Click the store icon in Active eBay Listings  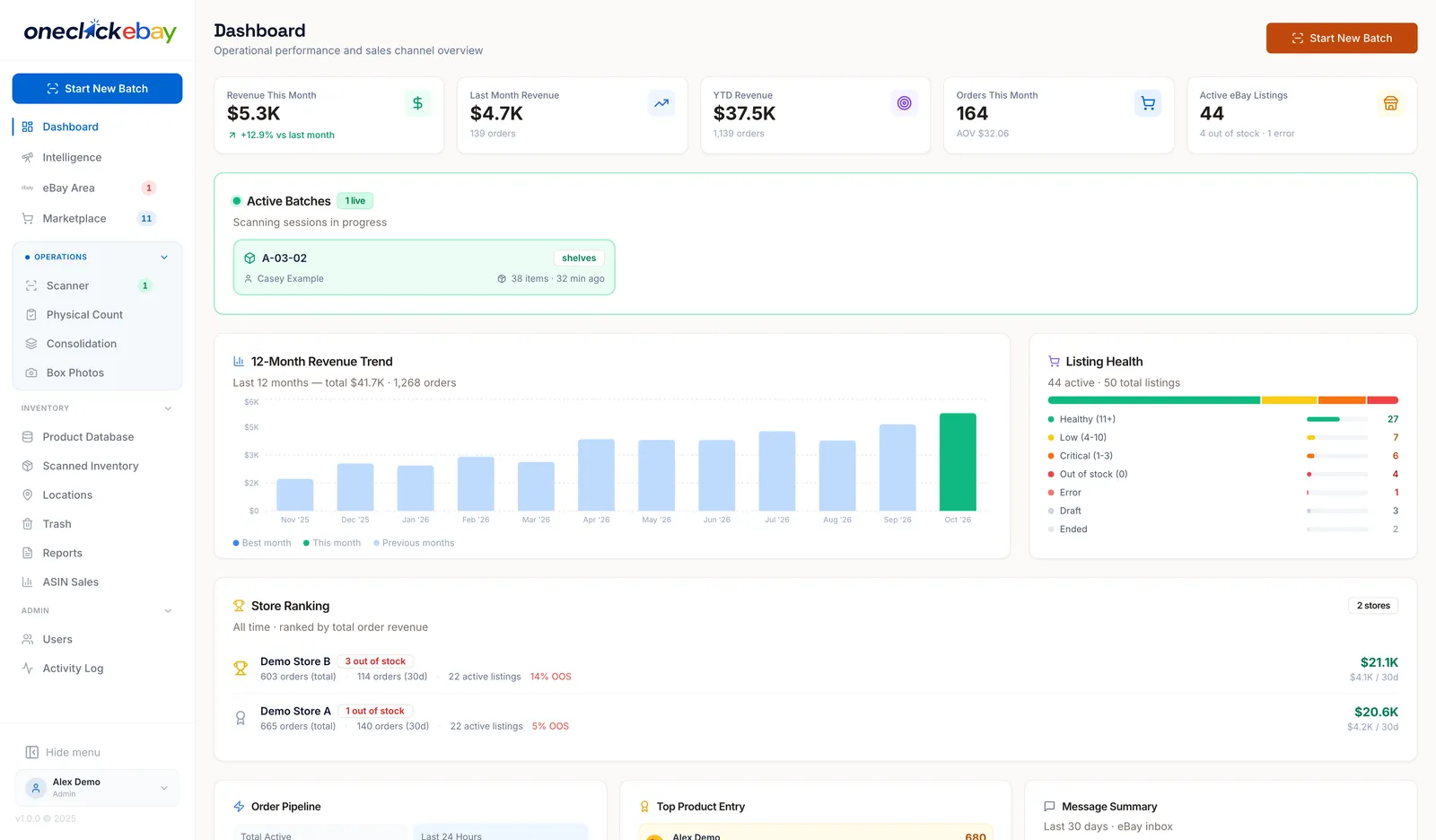pos(1391,103)
